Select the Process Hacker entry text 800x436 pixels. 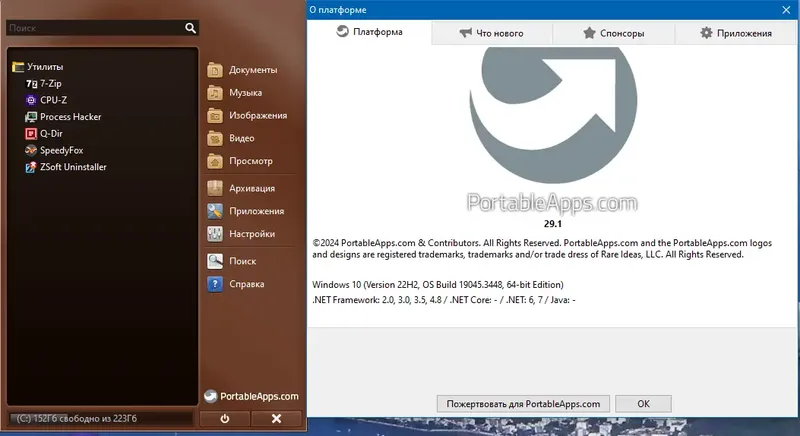[71, 117]
